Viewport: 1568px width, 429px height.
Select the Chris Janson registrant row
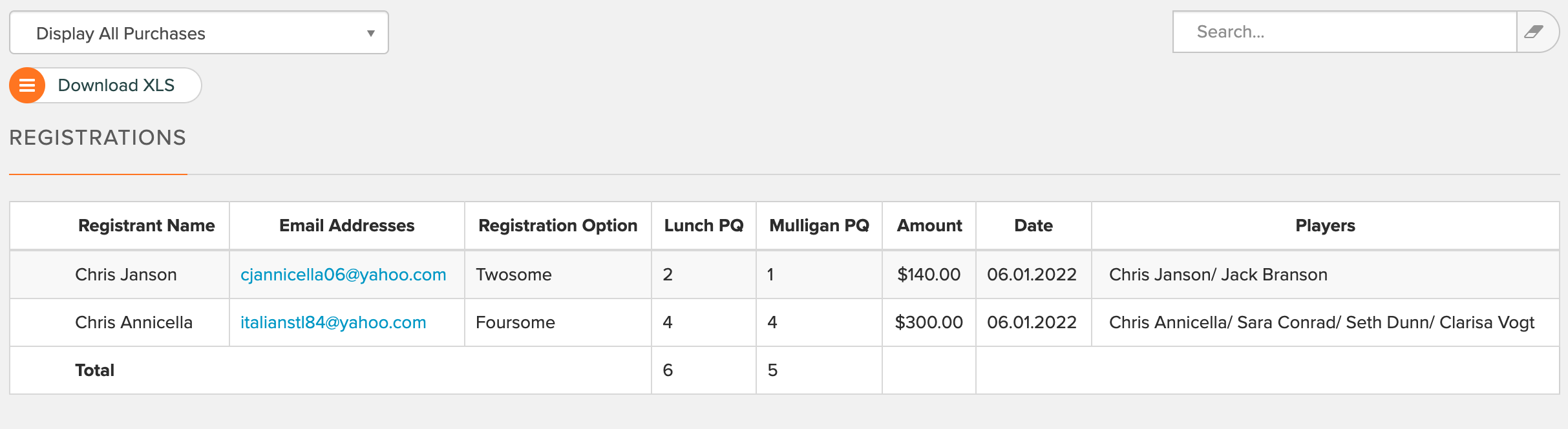[785, 275]
